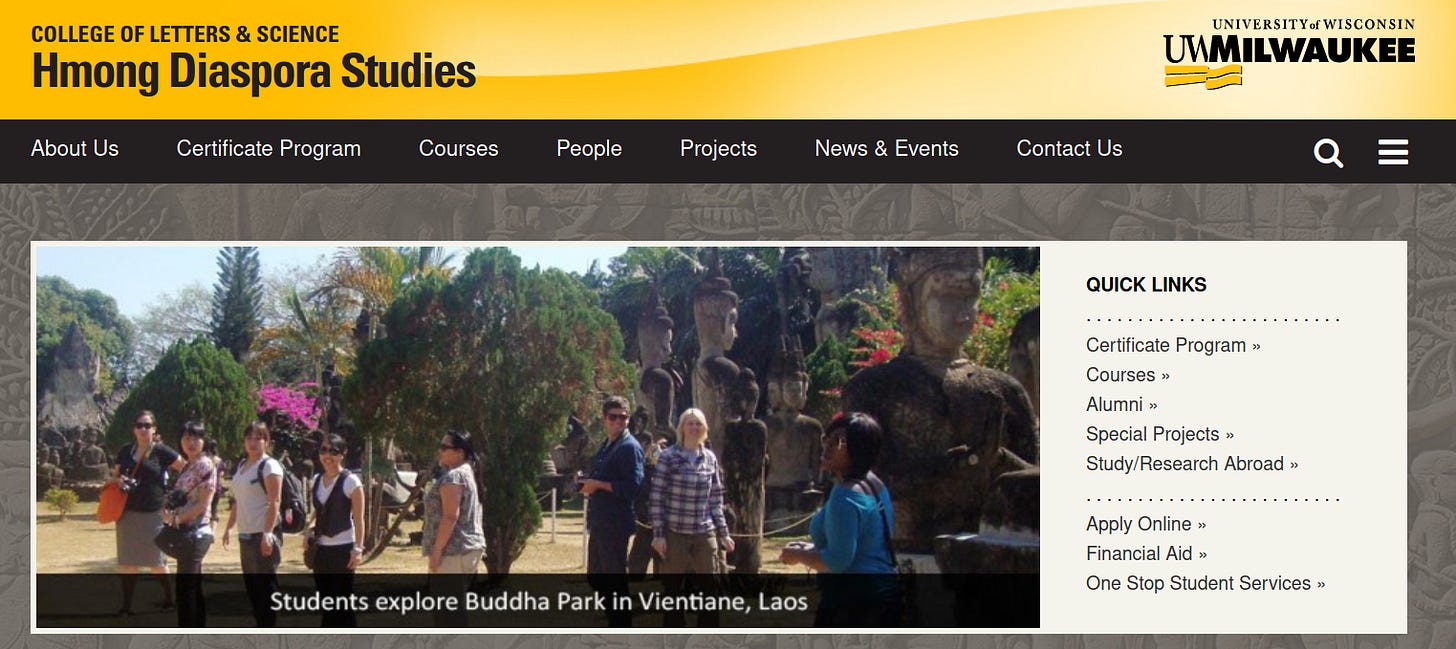Follow Certificate Program quick link
1456x649 pixels.
click(1173, 345)
